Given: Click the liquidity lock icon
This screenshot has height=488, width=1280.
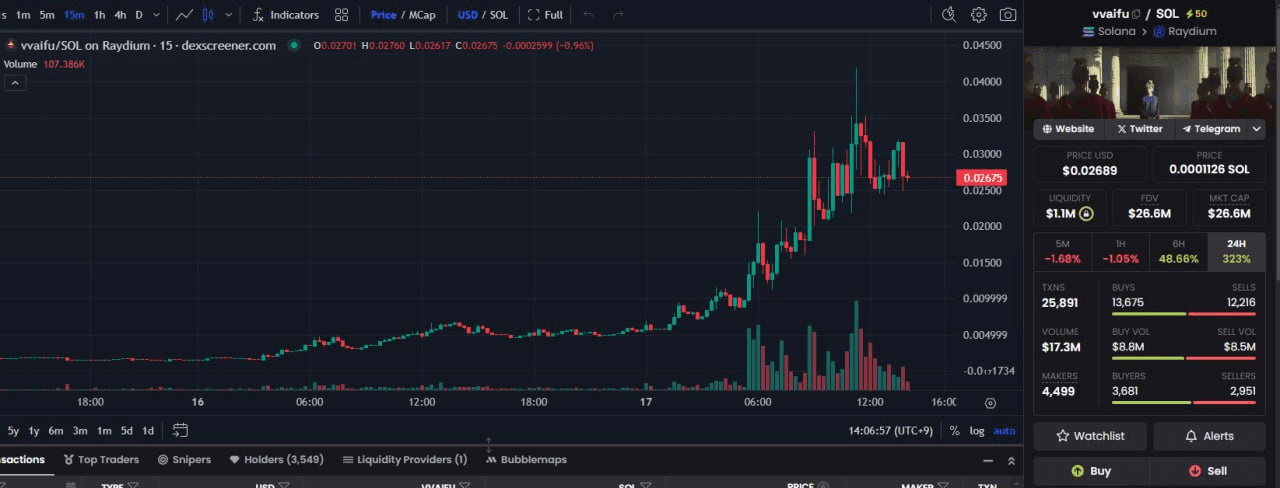Looking at the screenshot, I should pos(1086,213).
